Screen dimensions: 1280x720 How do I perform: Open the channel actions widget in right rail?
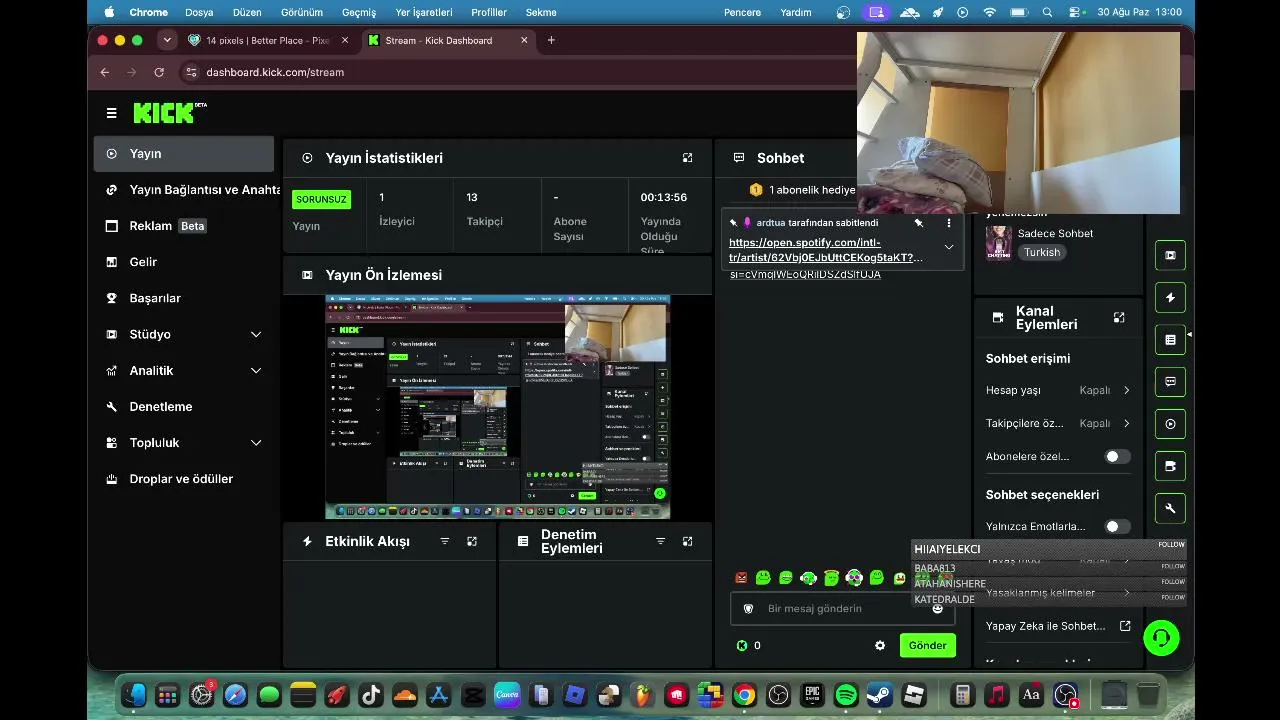click(1170, 466)
